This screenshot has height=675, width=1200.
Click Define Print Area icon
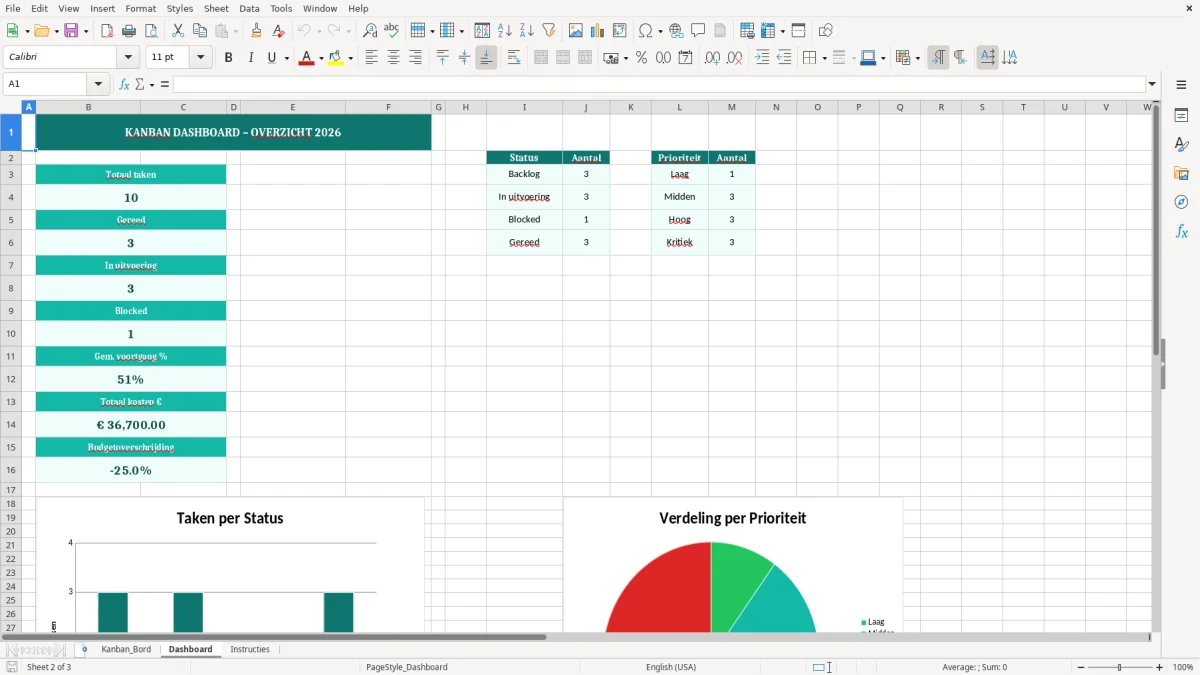pyautogui.click(x=747, y=31)
